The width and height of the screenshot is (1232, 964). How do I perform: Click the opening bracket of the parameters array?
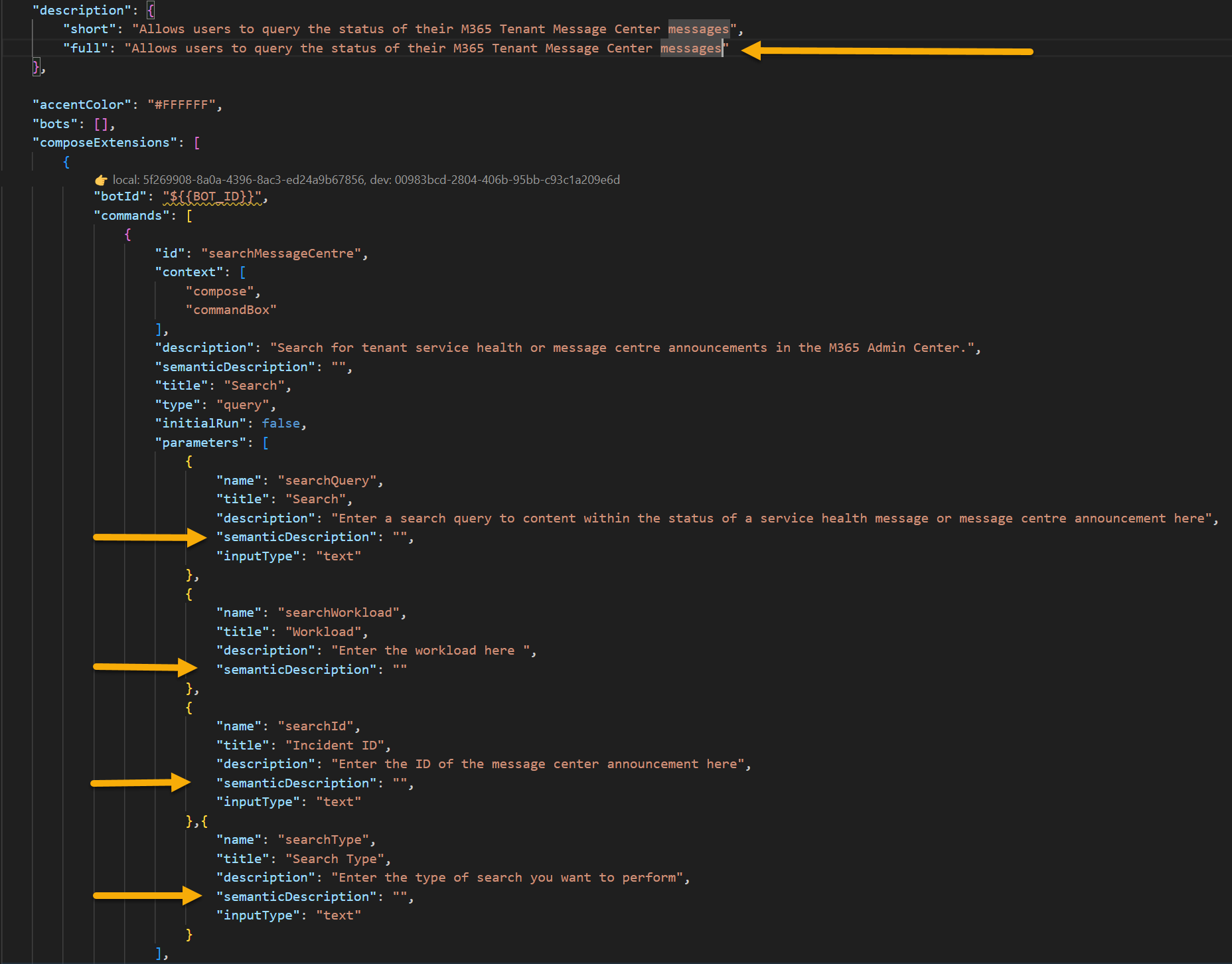[266, 443]
